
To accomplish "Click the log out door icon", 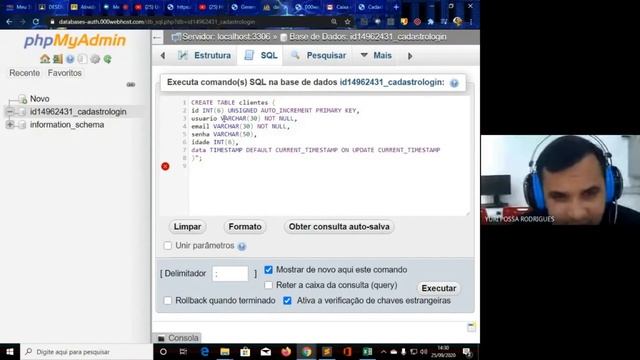I will coord(58,59).
